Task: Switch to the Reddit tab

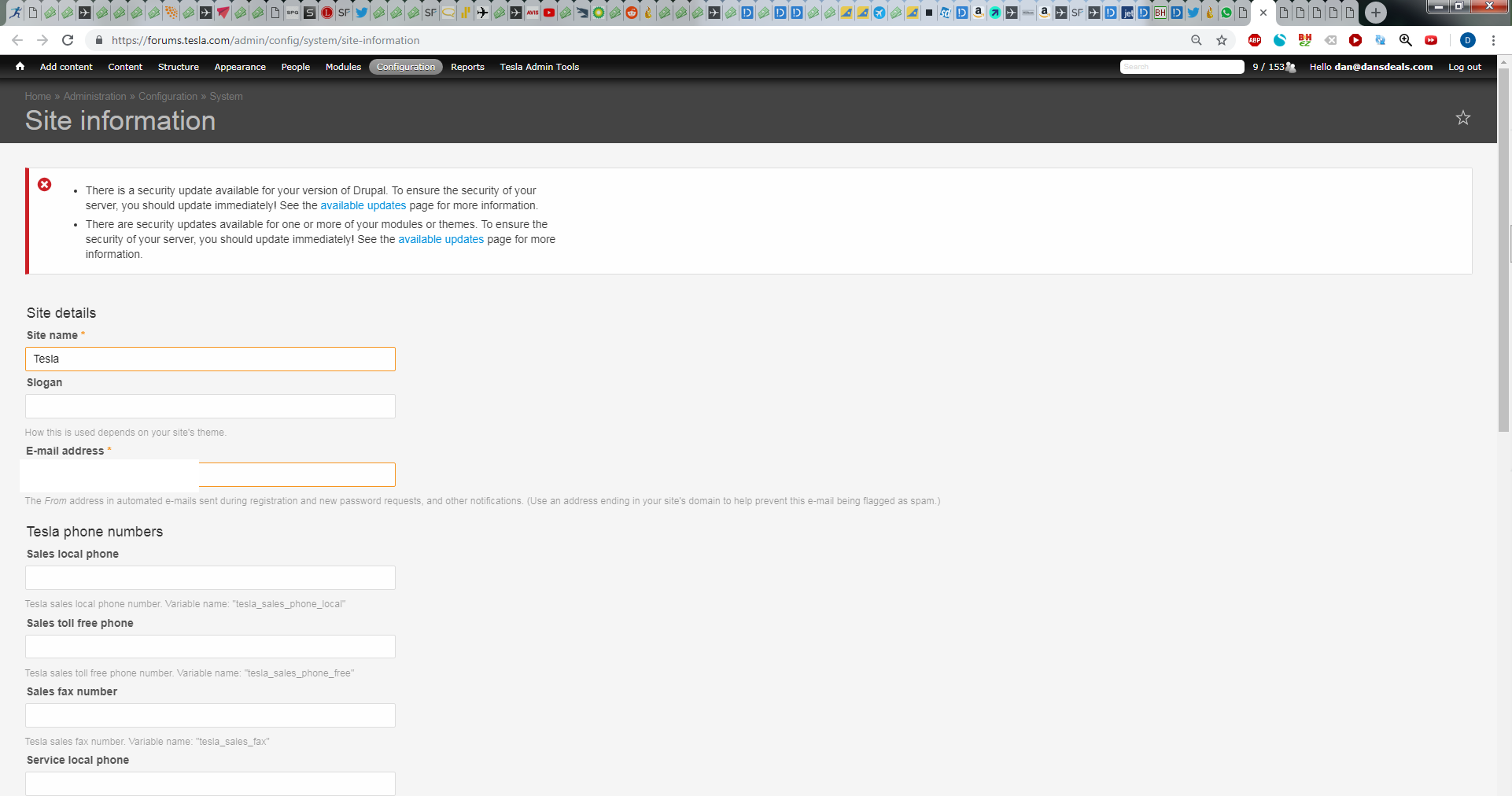Action: click(x=632, y=13)
